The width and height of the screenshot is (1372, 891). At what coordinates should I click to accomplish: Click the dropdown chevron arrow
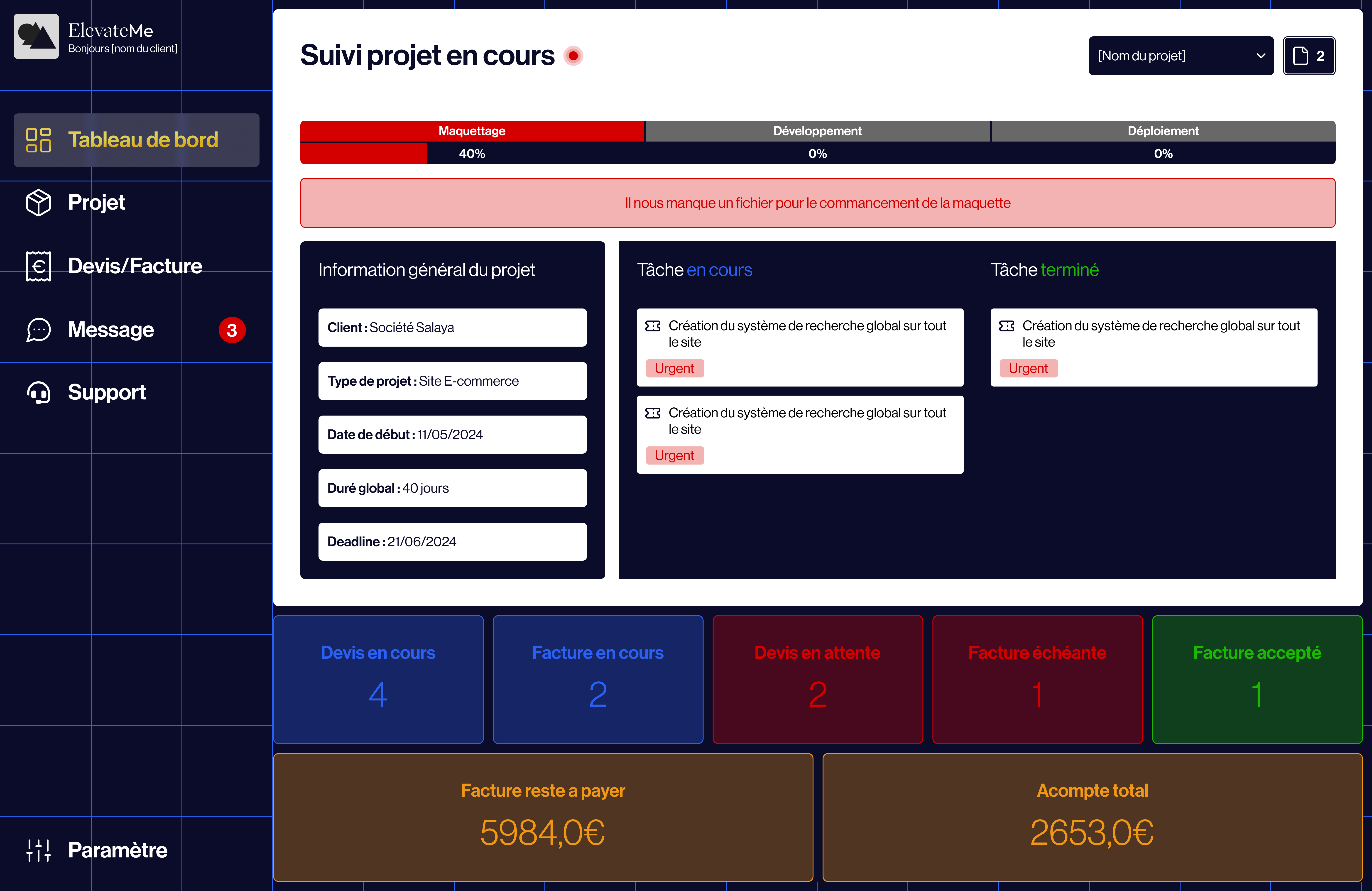coord(1261,56)
